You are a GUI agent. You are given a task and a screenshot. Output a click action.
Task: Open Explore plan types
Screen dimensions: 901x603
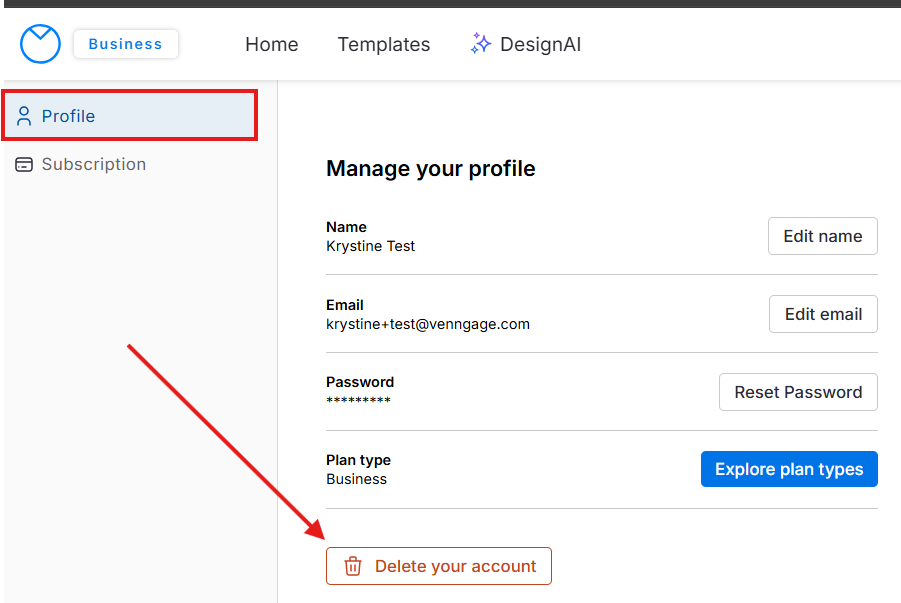click(788, 469)
